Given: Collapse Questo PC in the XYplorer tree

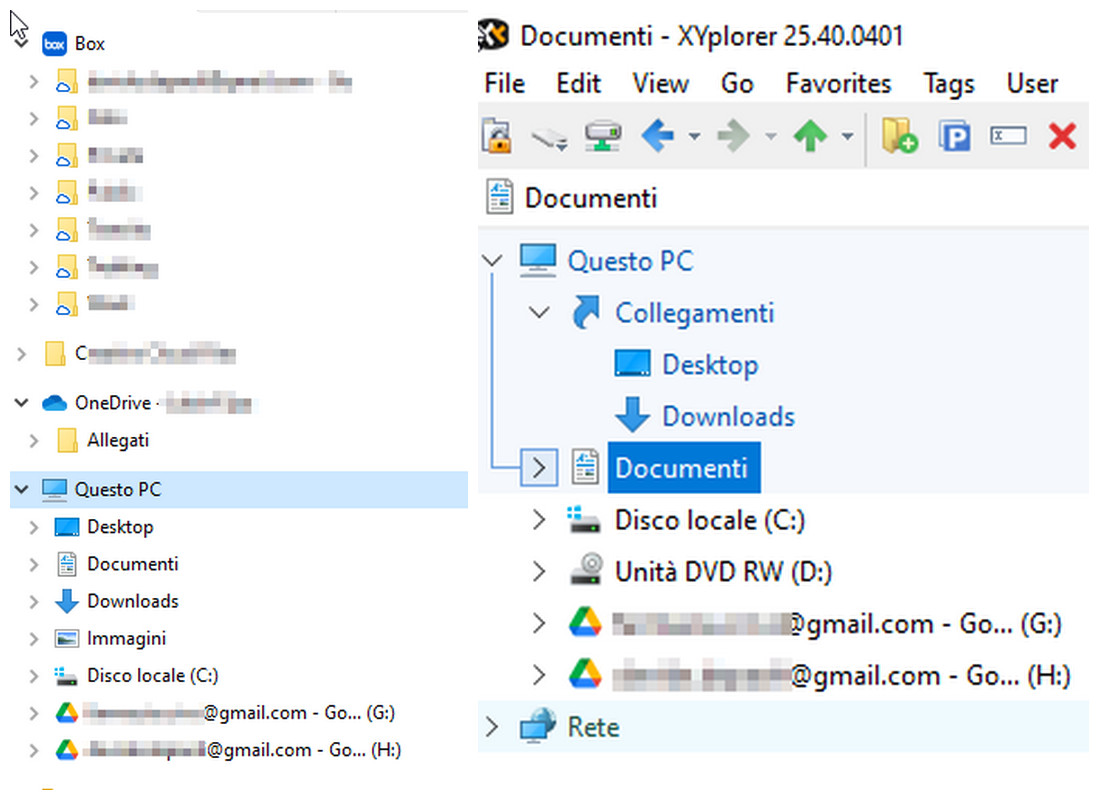Looking at the screenshot, I should (x=493, y=261).
